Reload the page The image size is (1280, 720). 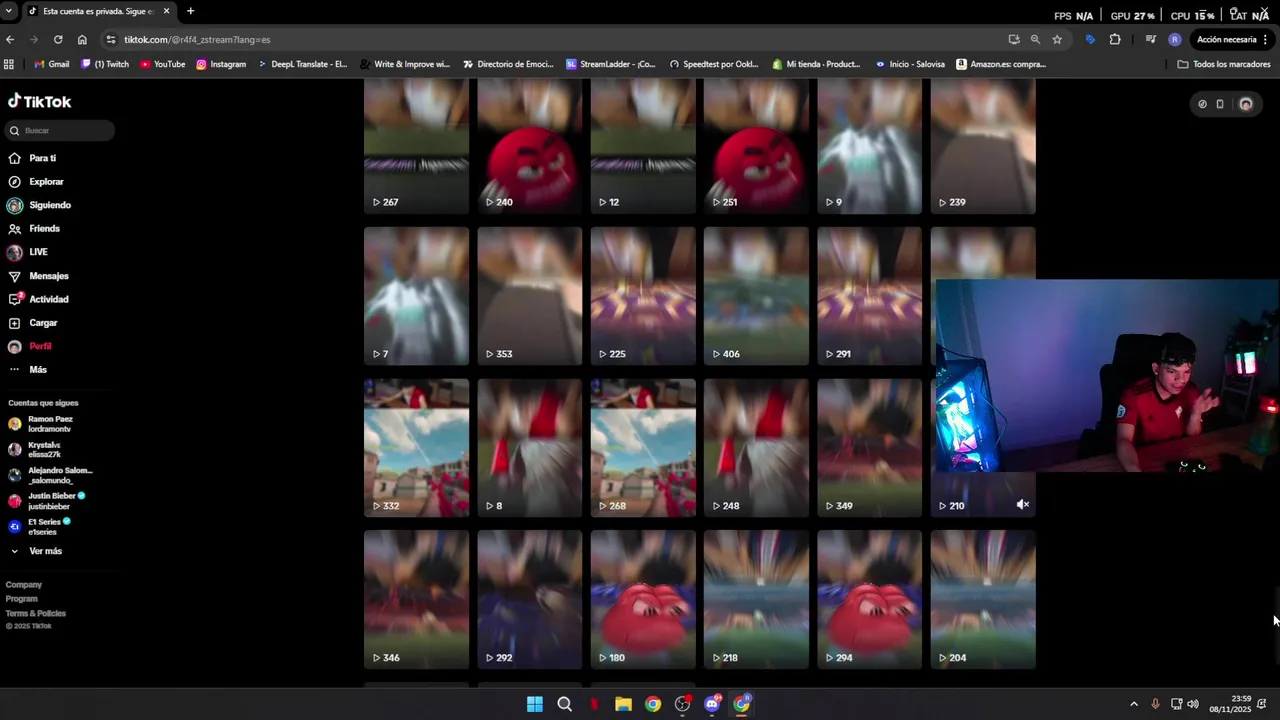(58, 39)
